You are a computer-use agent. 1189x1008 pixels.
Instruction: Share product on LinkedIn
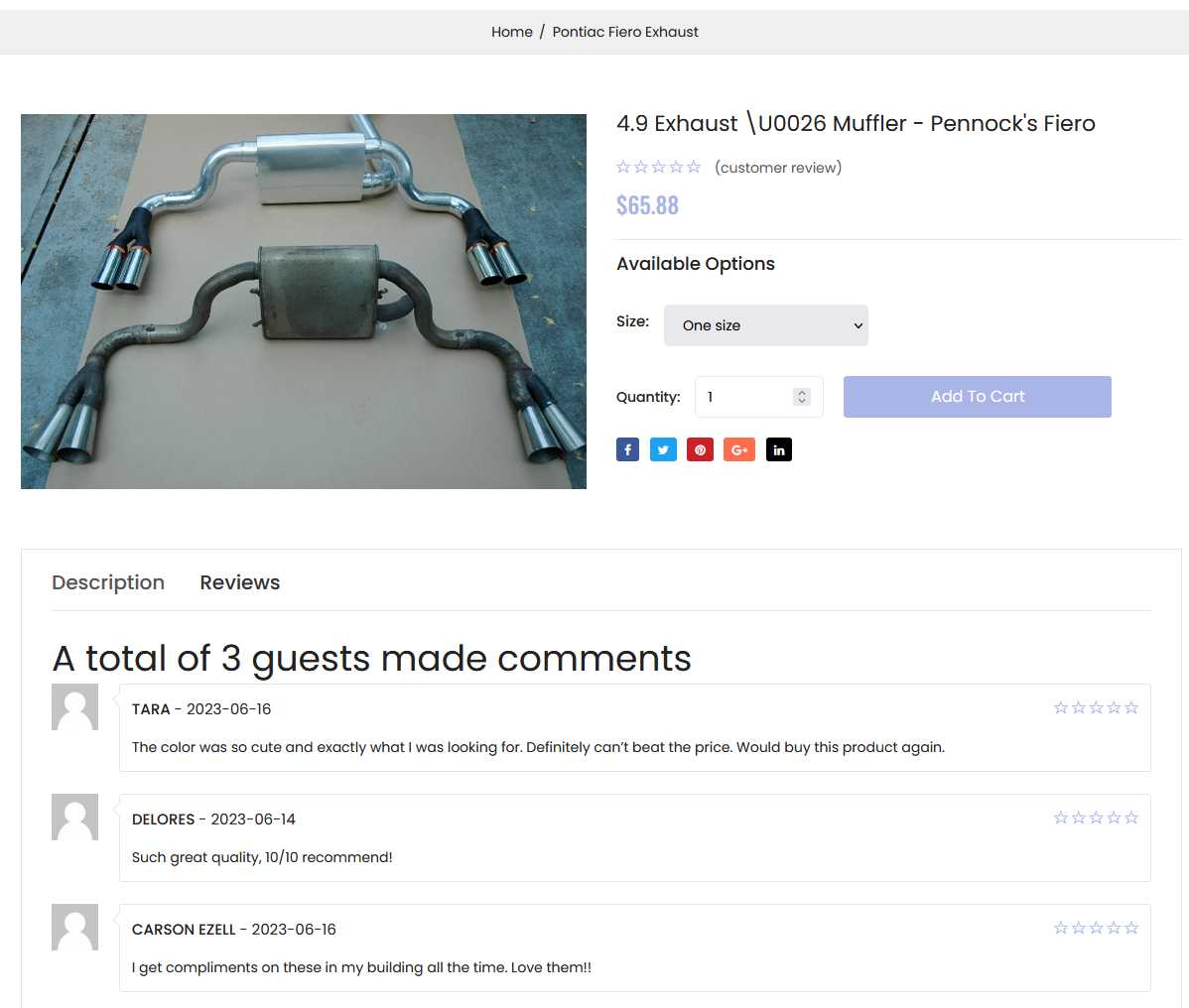pyautogui.click(x=779, y=450)
